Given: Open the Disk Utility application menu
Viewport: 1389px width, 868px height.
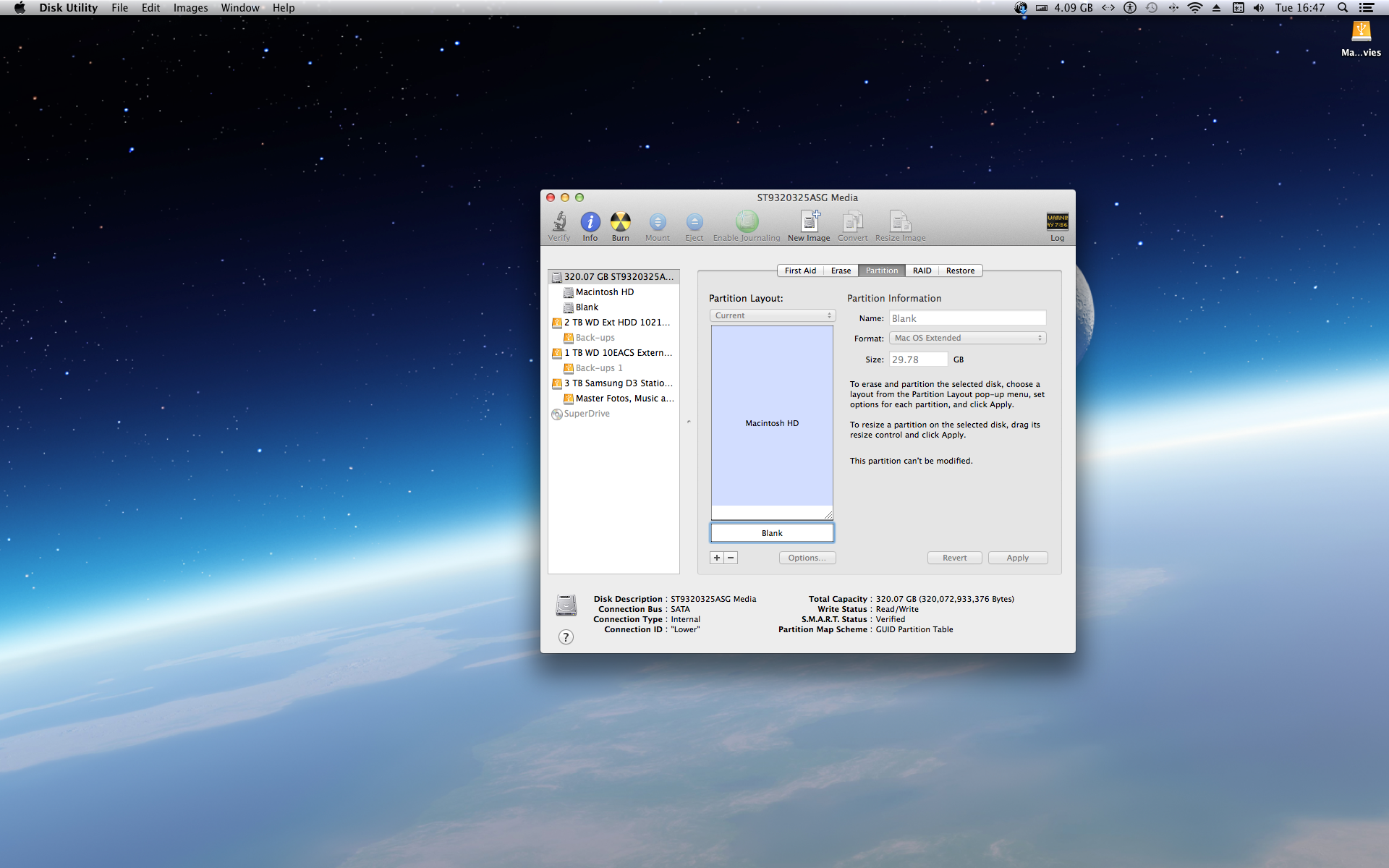Looking at the screenshot, I should [68, 8].
